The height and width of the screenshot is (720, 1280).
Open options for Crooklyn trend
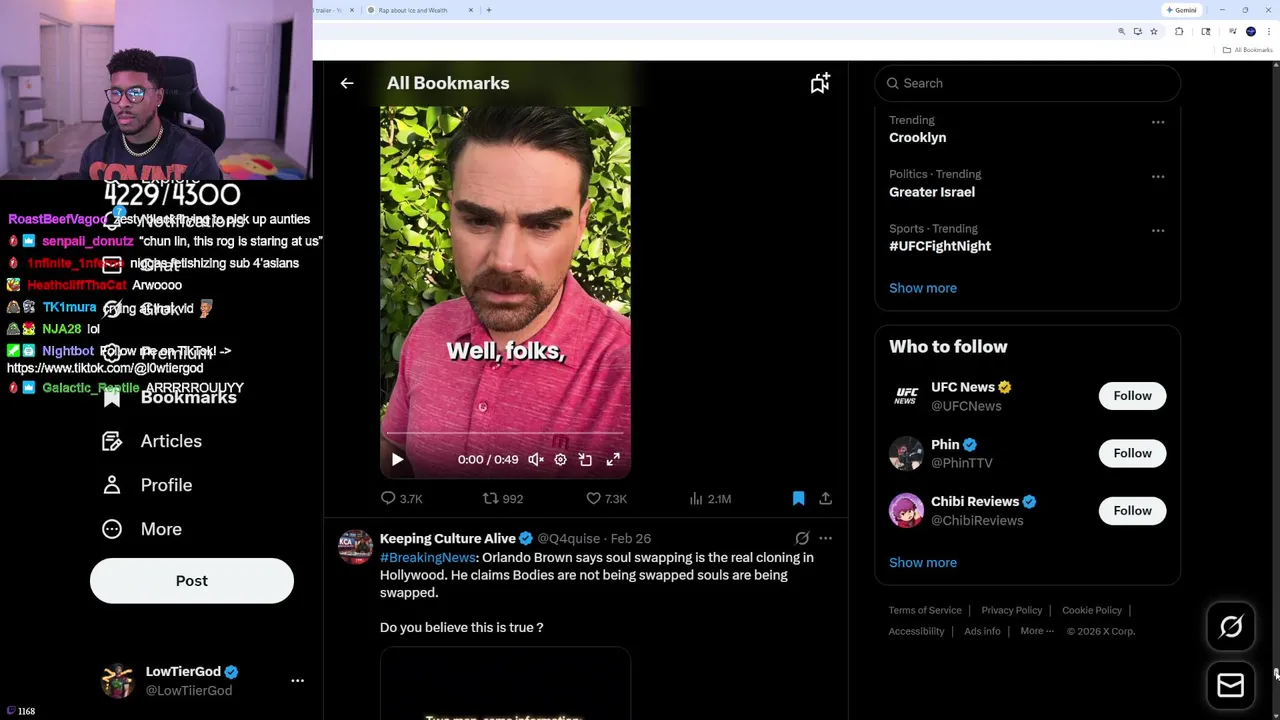1157,122
